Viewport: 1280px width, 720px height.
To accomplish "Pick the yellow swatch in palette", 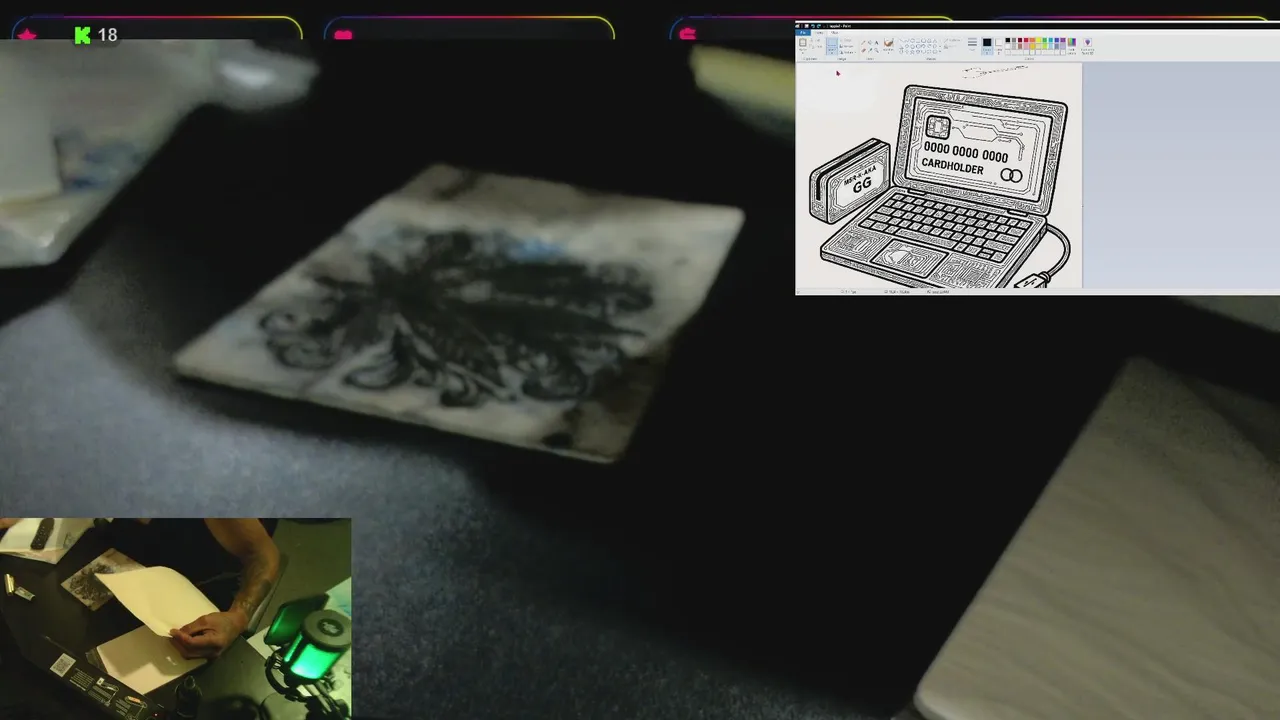I will click(1038, 40).
